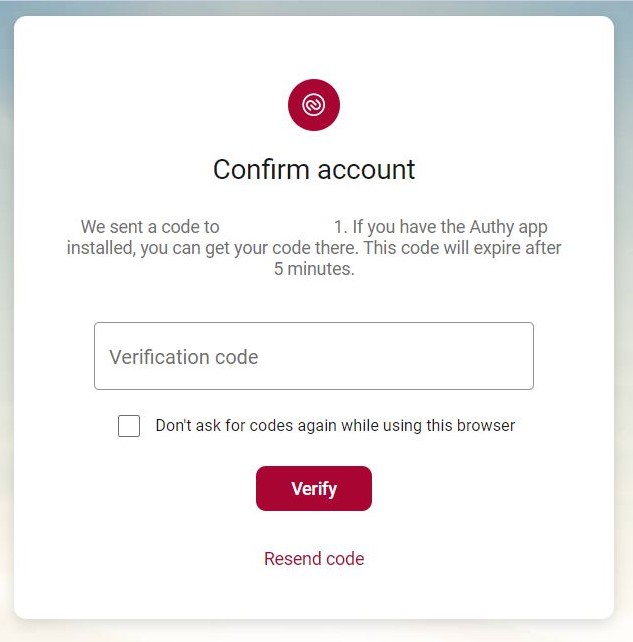The height and width of the screenshot is (642, 633).
Task: Click the Verification code placeholder text
Action: (x=184, y=357)
